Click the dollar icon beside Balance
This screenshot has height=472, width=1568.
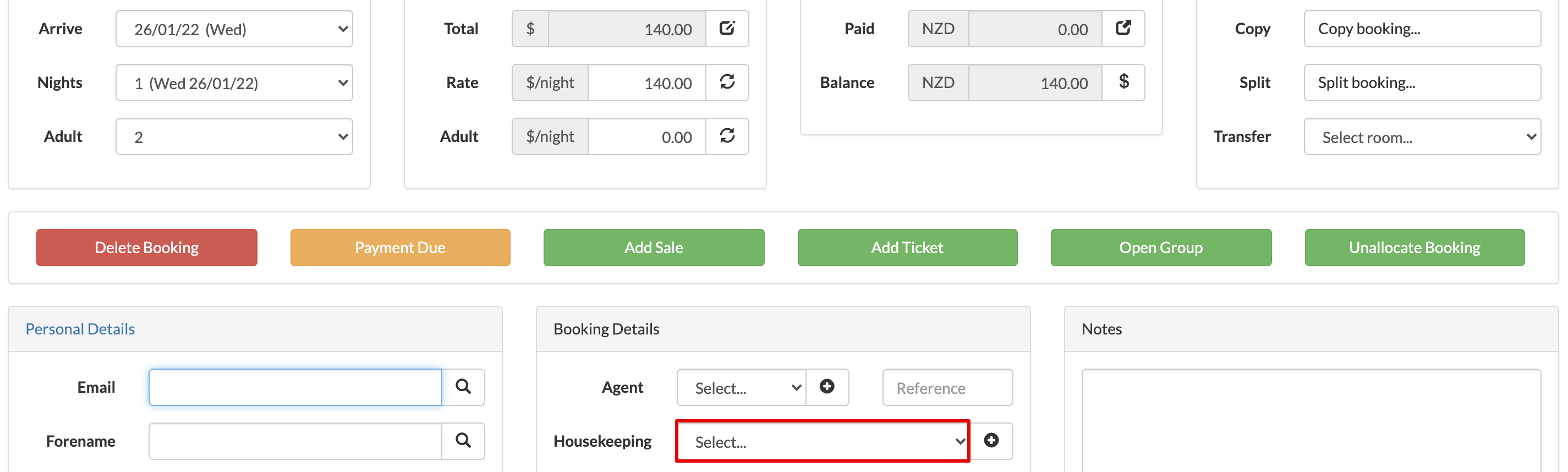pyautogui.click(x=1123, y=82)
